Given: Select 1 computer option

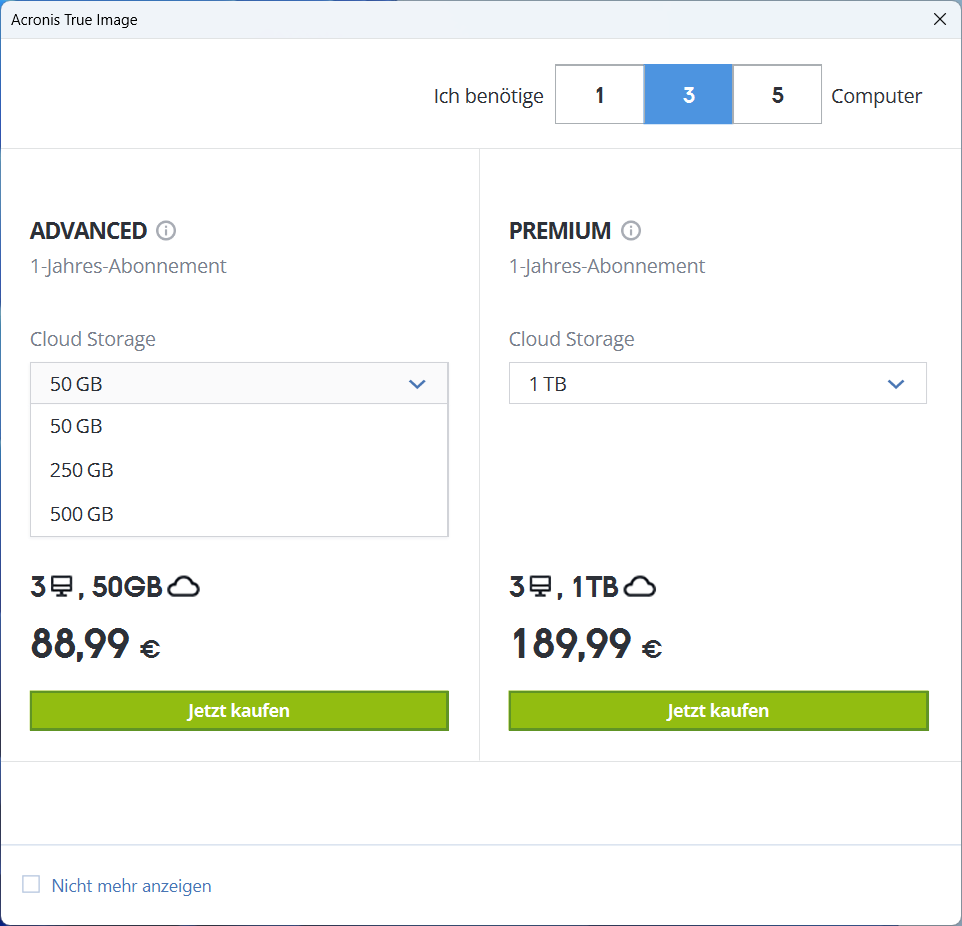Looking at the screenshot, I should coord(599,95).
